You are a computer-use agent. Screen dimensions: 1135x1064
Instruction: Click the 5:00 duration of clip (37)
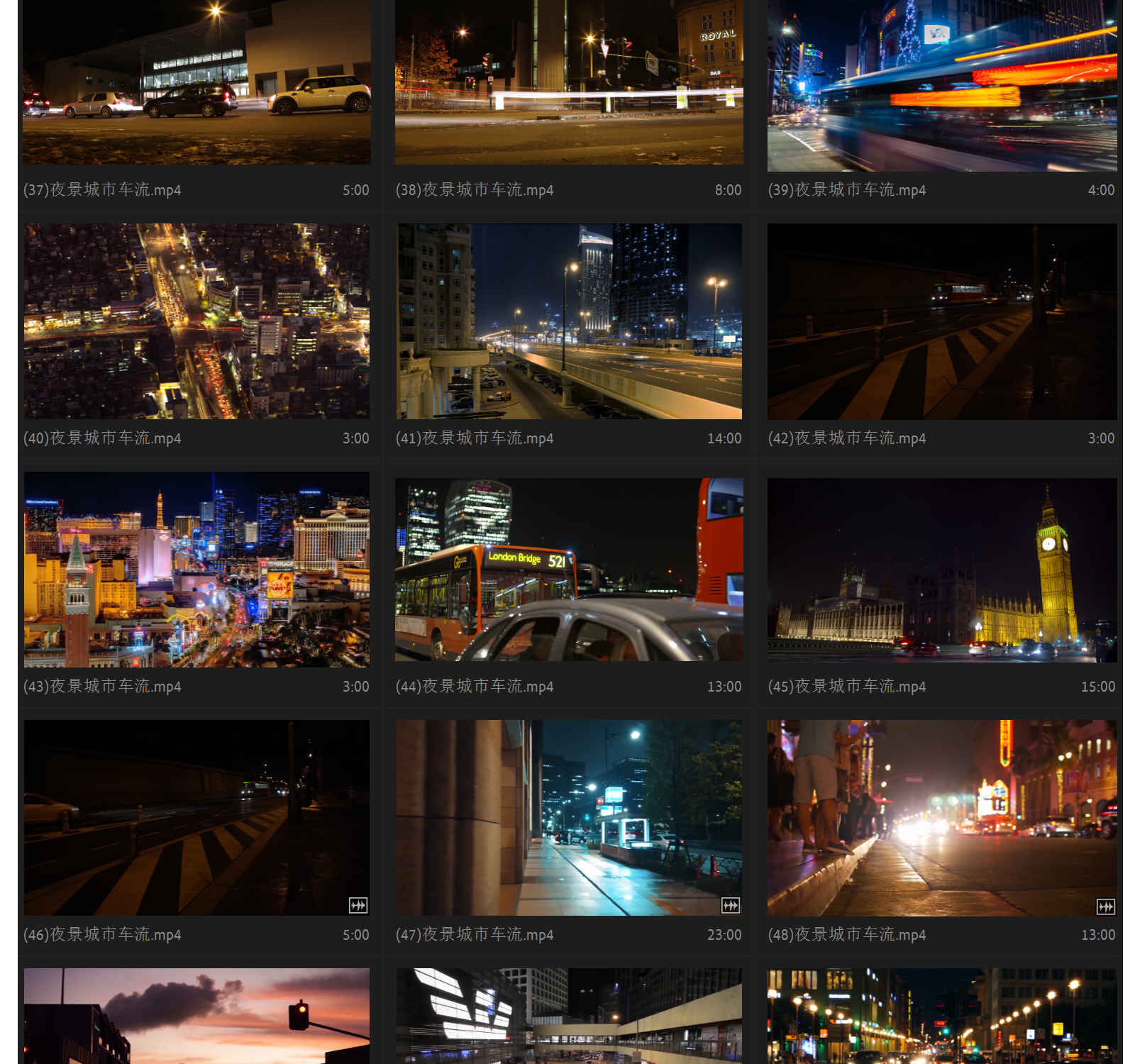[356, 190]
